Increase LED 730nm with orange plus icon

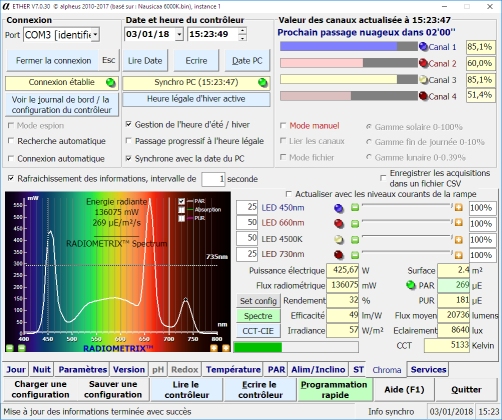(459, 255)
